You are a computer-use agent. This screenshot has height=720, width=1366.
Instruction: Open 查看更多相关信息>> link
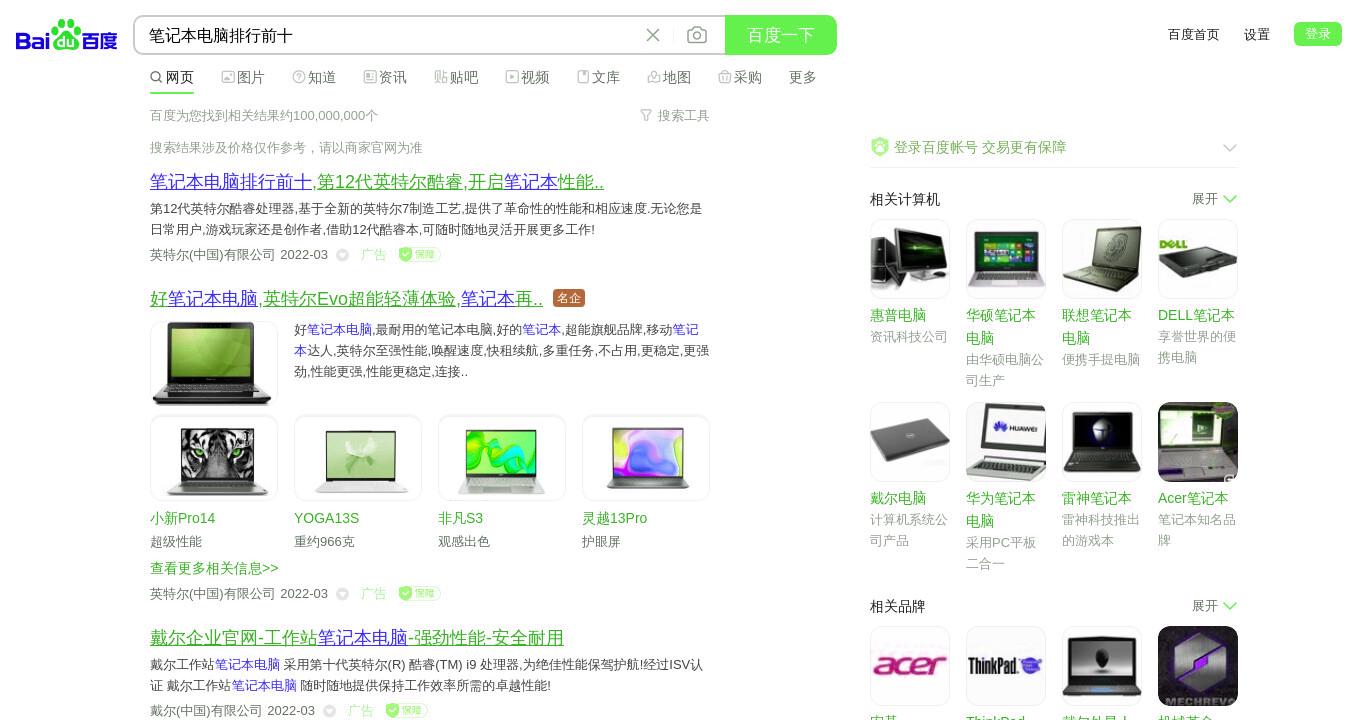214,568
